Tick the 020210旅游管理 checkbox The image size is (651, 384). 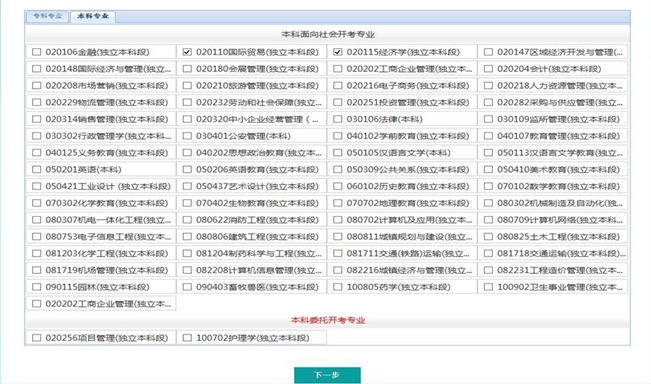pyautogui.click(x=187, y=86)
